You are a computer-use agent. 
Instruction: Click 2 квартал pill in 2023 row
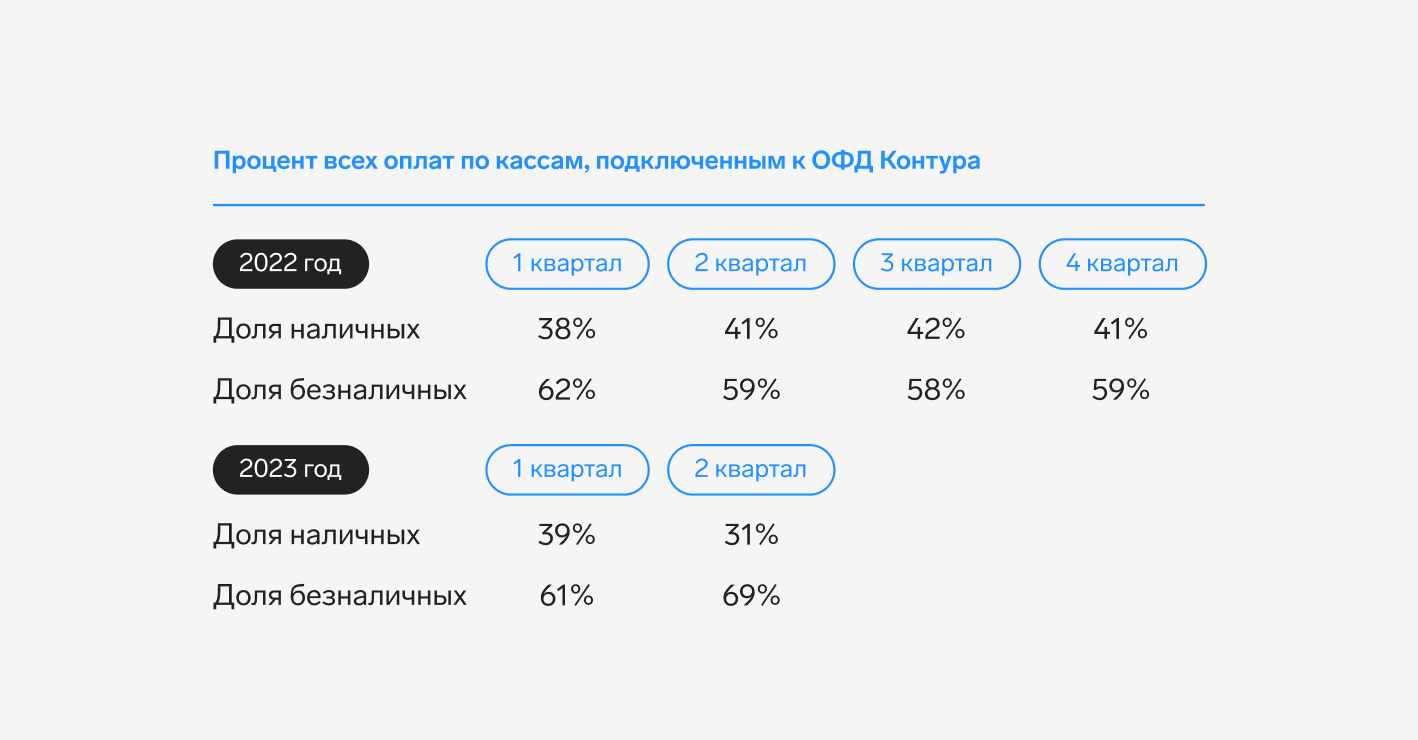(x=751, y=470)
